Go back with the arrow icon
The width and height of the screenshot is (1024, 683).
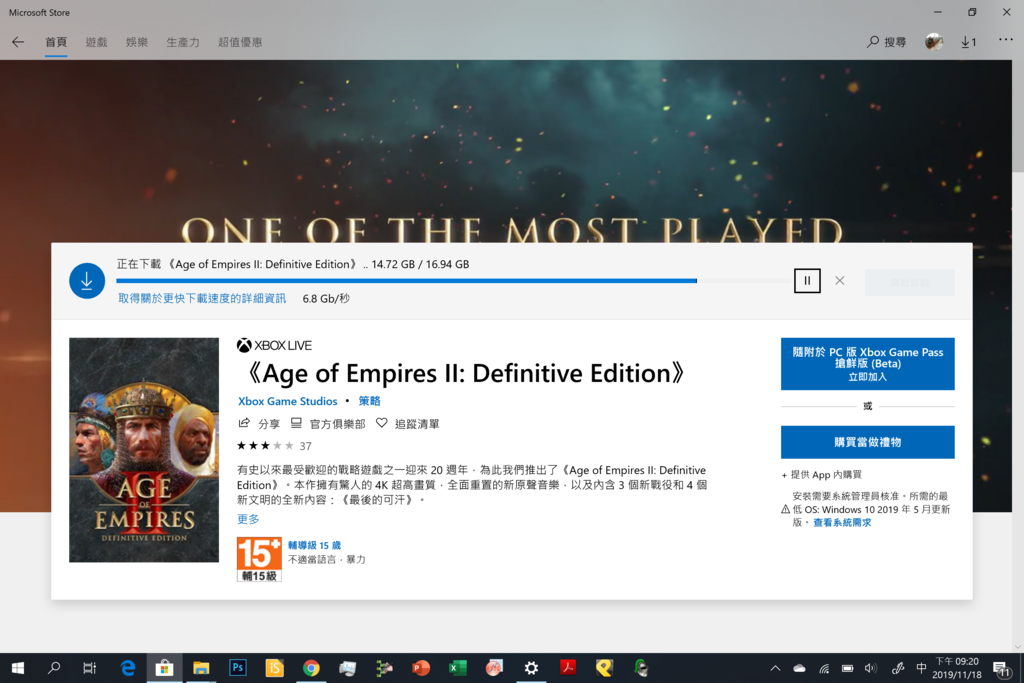coord(18,42)
